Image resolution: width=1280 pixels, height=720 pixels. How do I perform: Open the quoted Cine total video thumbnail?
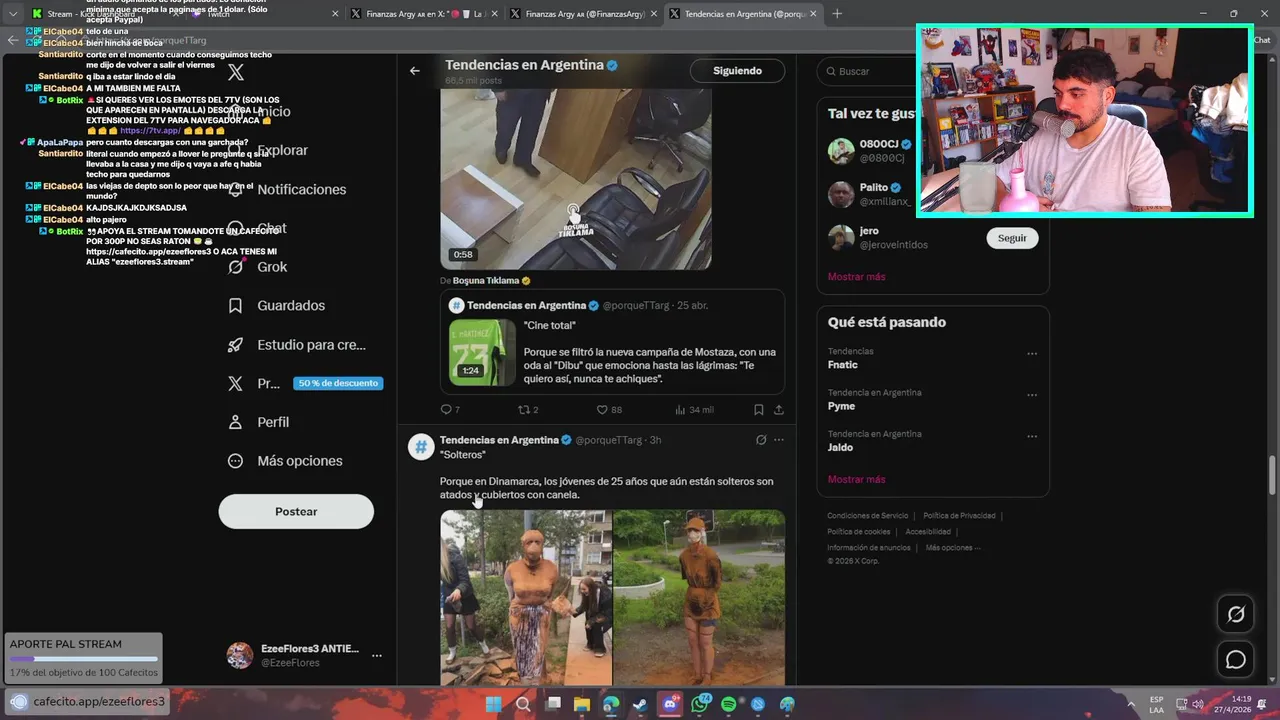click(482, 352)
